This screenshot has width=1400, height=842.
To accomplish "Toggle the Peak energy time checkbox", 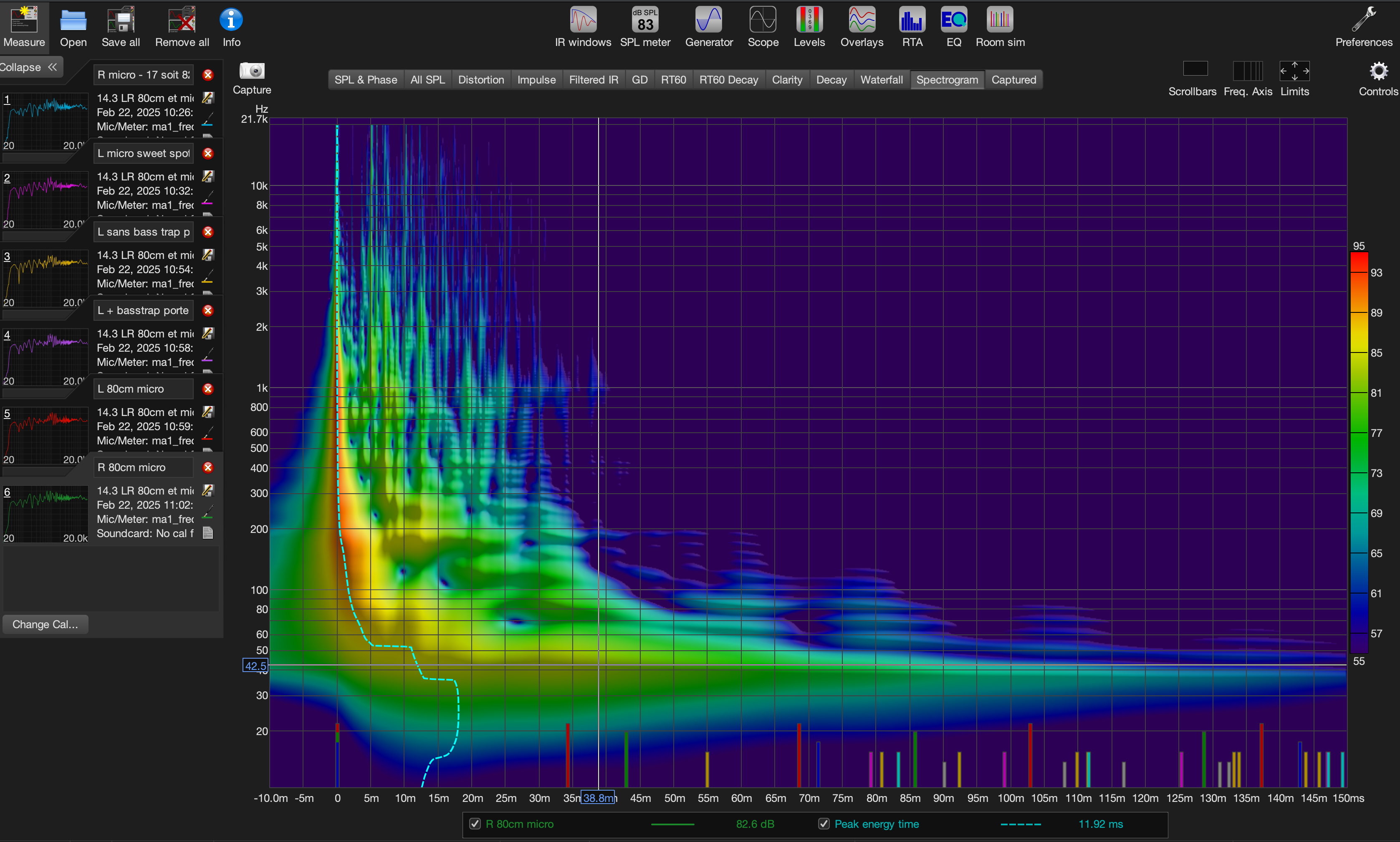I will (824, 823).
